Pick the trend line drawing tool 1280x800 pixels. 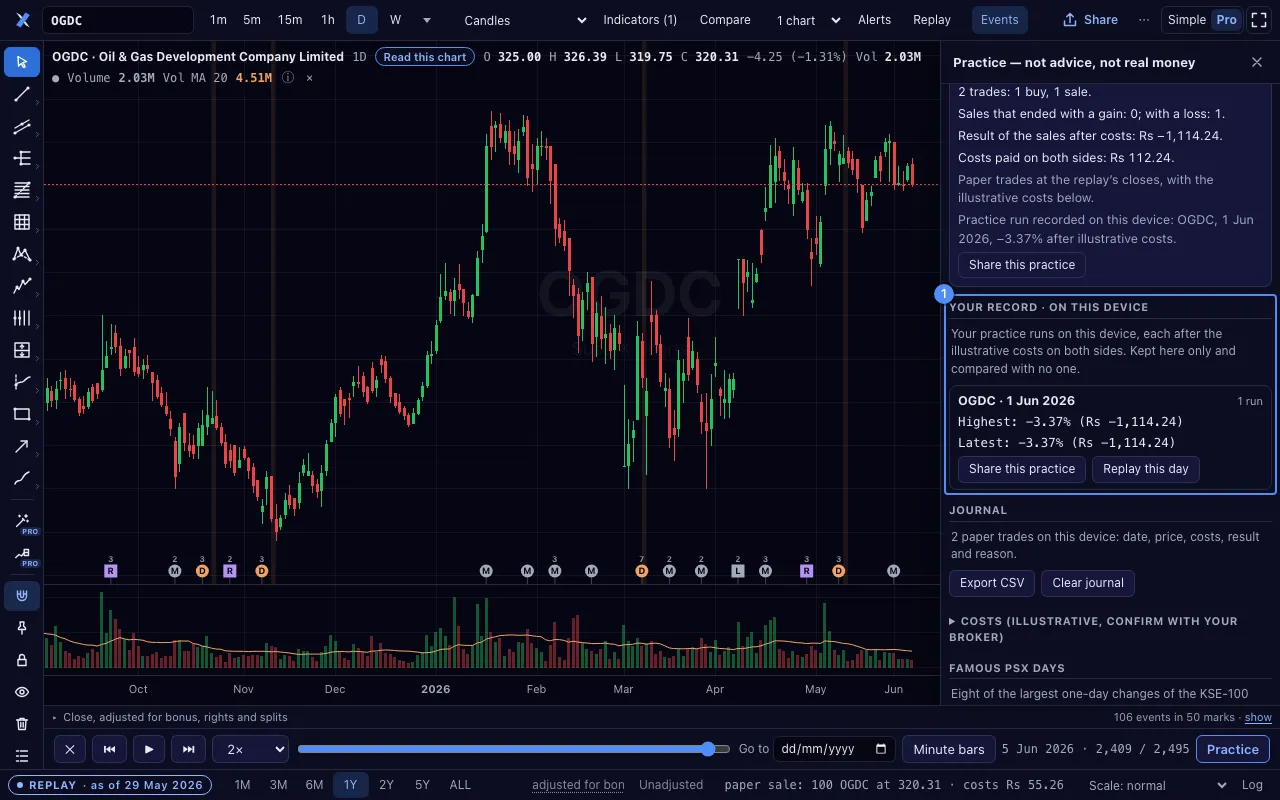tap(22, 94)
